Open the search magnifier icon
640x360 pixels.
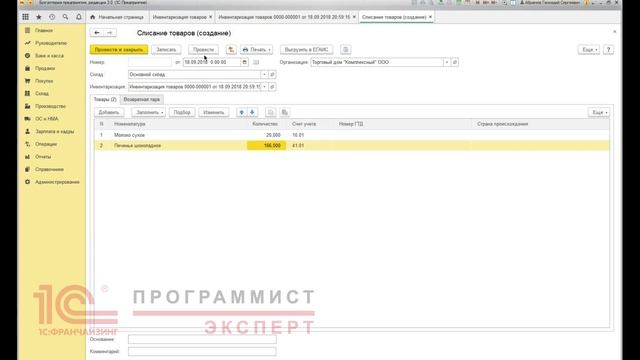(65, 17)
